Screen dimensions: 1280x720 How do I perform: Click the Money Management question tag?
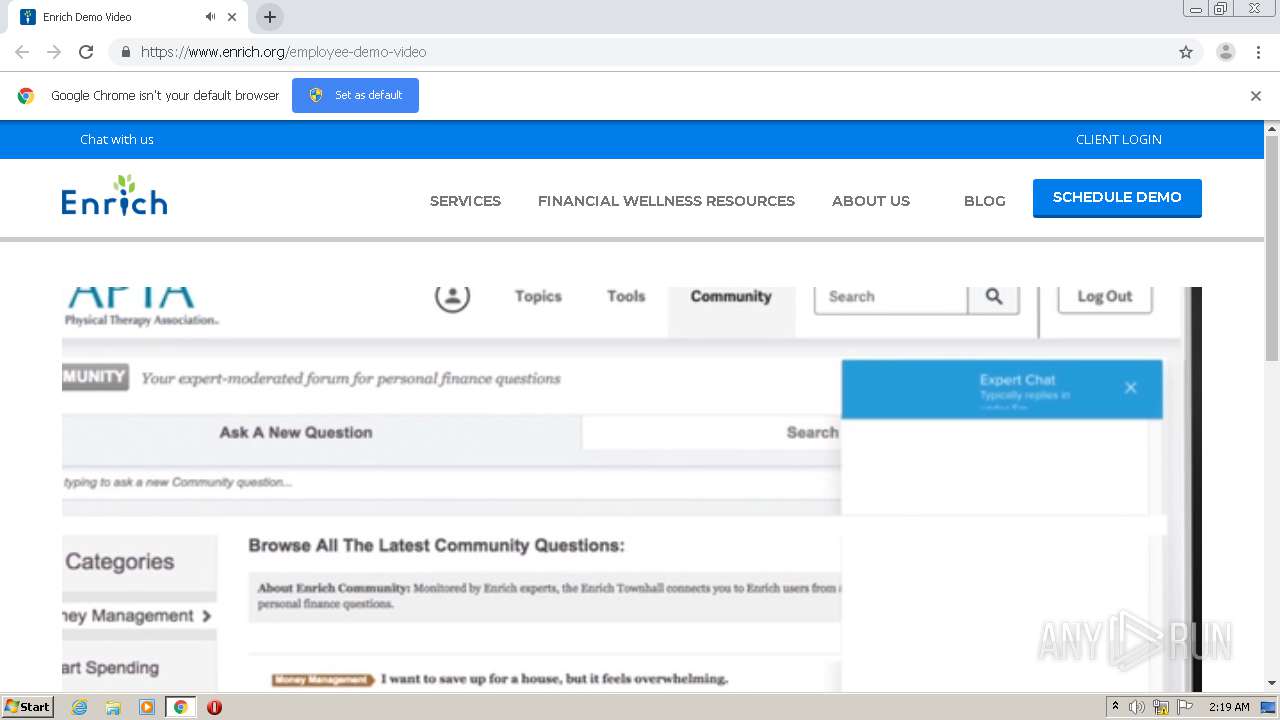click(x=322, y=680)
